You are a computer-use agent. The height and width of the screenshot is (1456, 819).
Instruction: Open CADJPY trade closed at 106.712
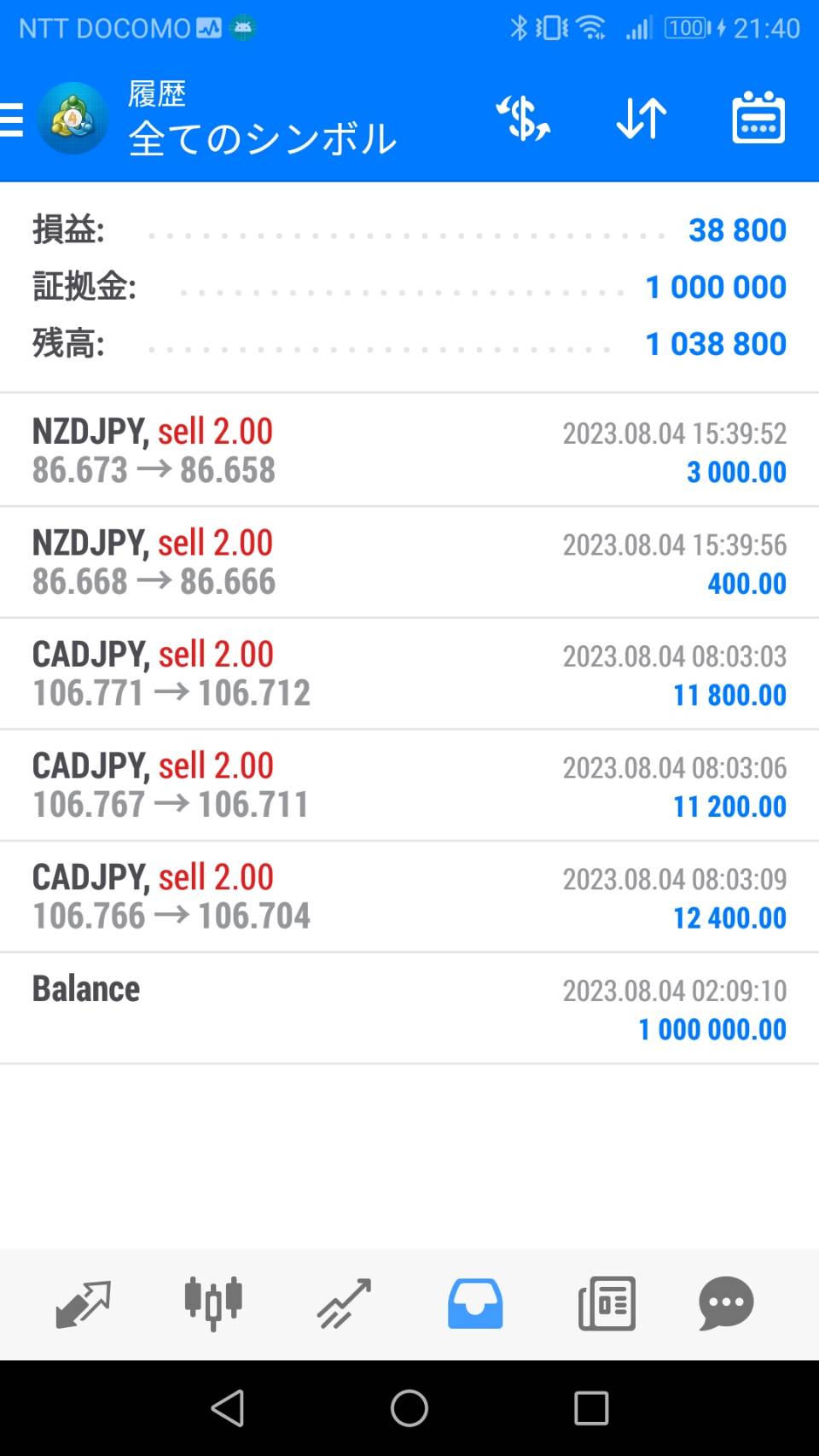click(x=409, y=673)
